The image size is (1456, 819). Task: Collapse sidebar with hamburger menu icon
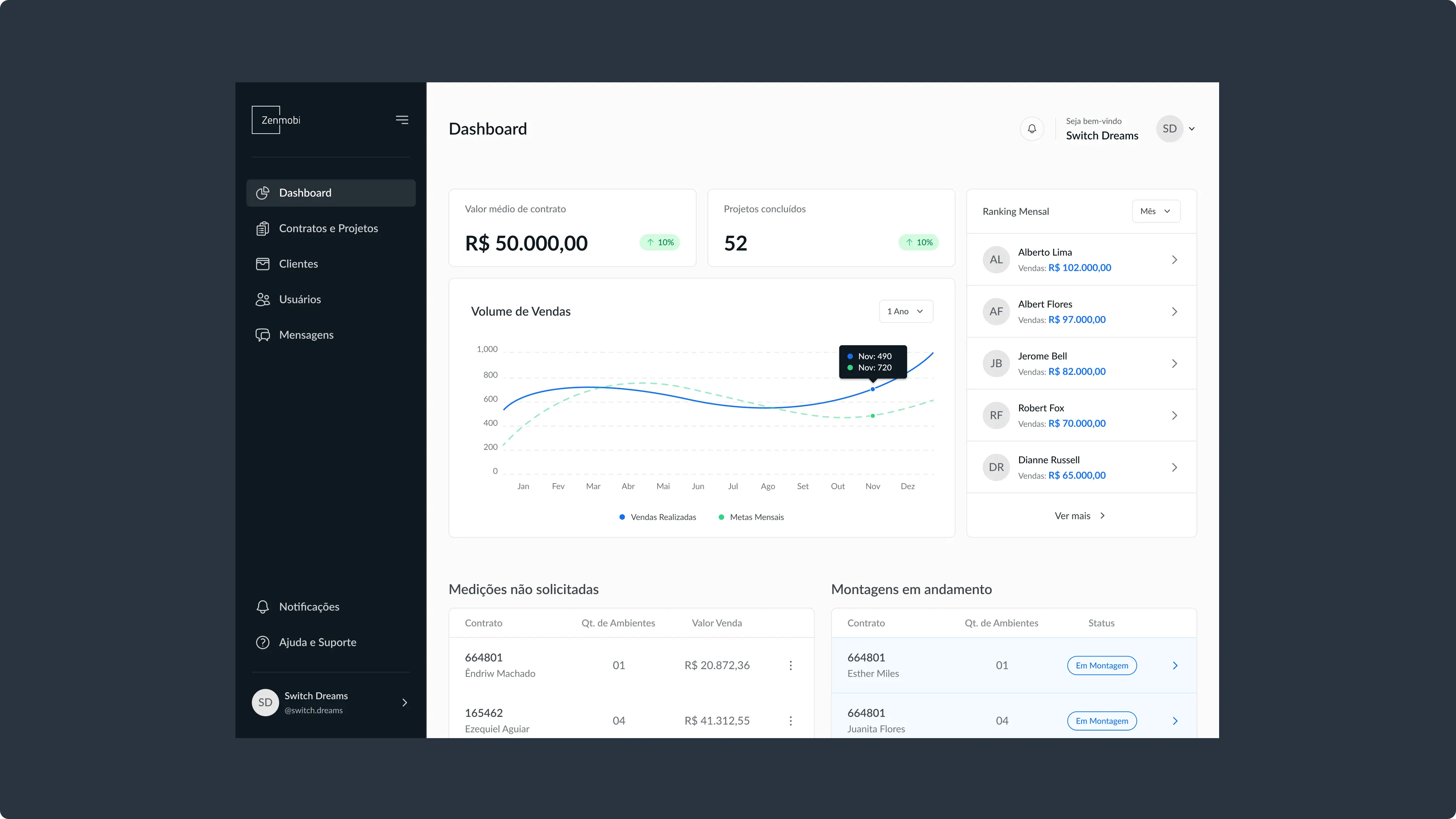pyautogui.click(x=402, y=120)
